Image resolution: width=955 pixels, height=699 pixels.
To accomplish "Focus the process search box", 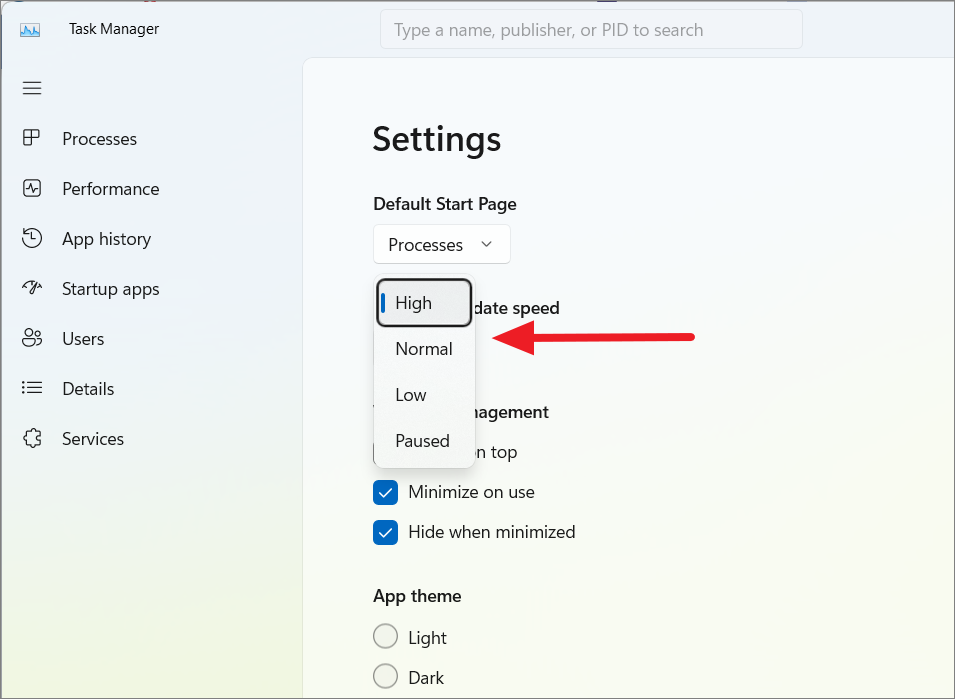I will coord(591,29).
